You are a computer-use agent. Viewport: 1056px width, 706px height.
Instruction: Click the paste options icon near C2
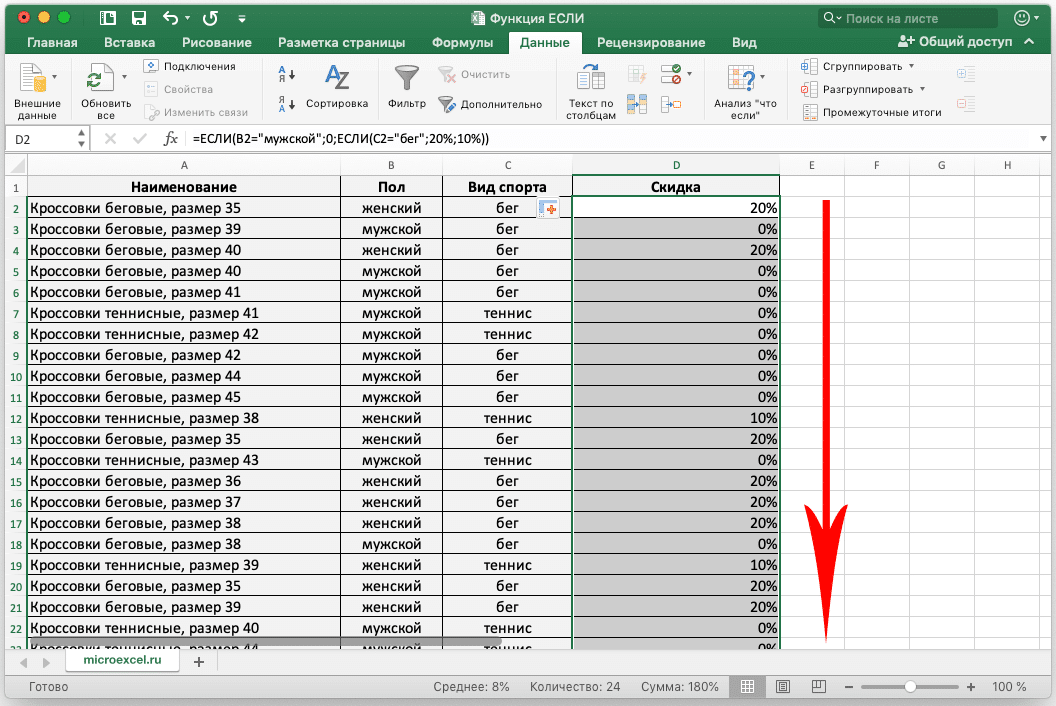point(547,208)
